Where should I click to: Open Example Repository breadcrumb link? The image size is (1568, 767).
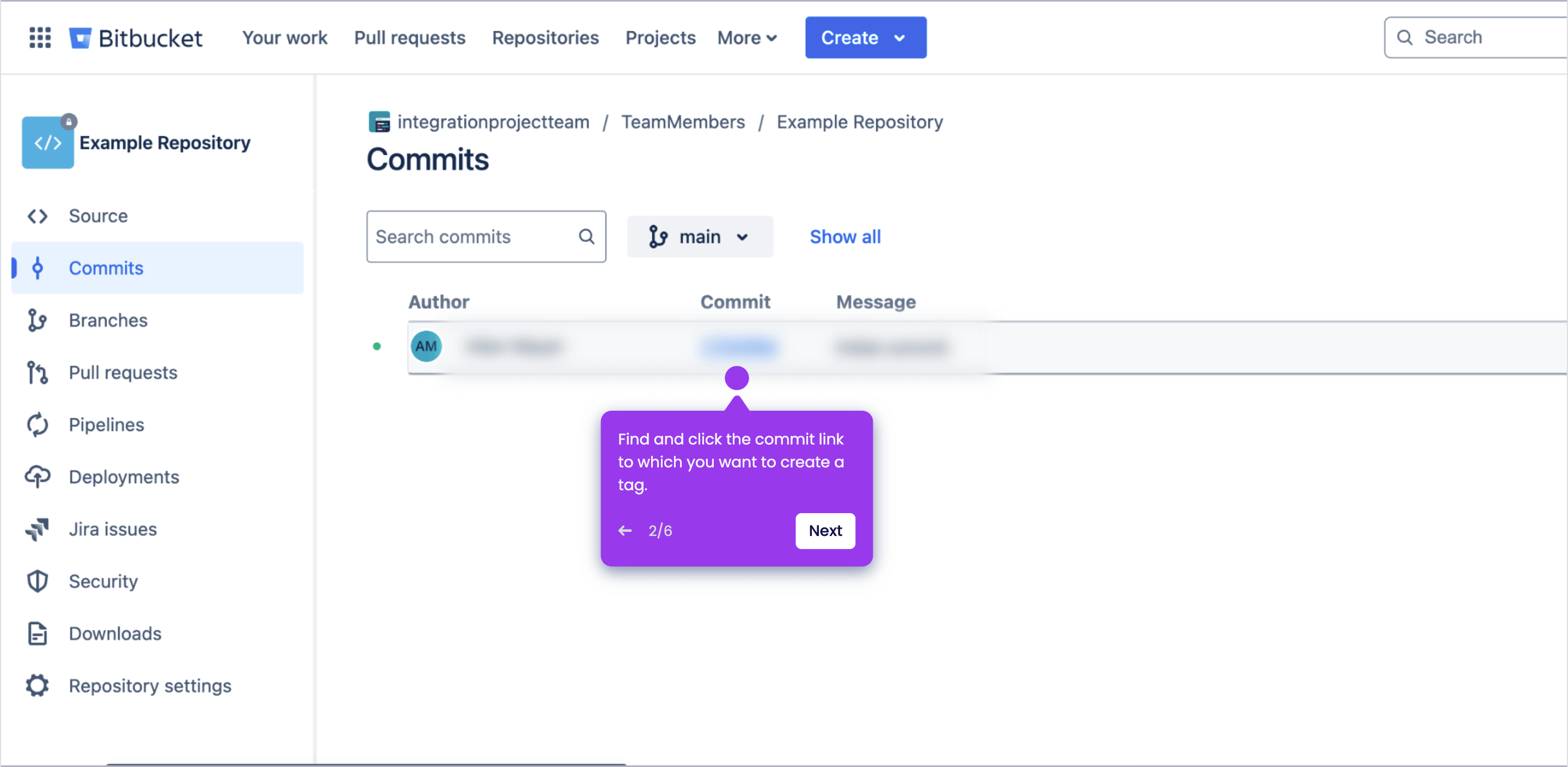[860, 122]
